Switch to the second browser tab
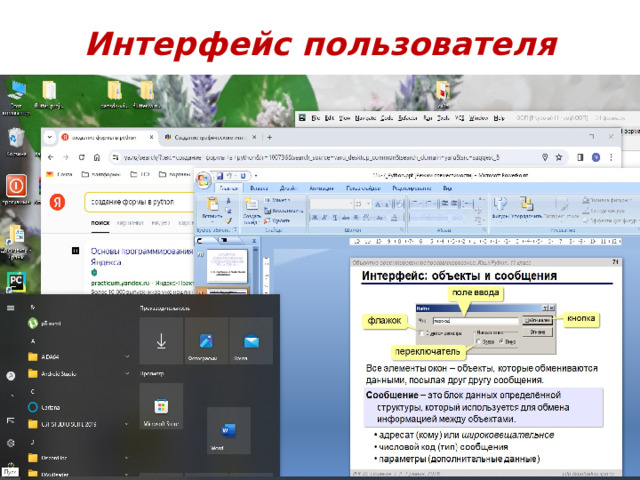This screenshot has width=640, height=480. point(209,138)
